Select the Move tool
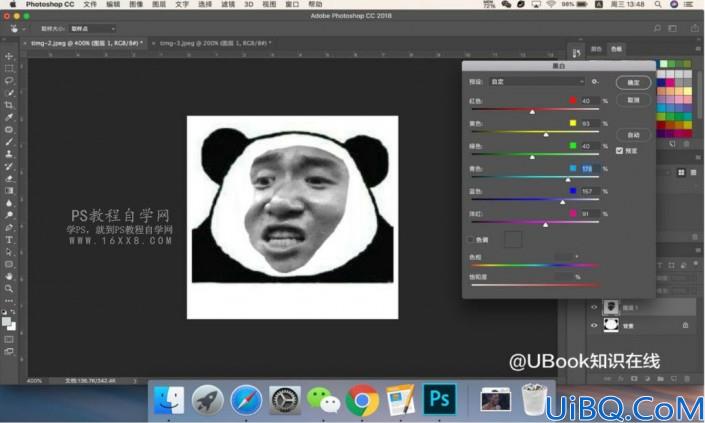The width and height of the screenshot is (705, 423). (x=9, y=56)
